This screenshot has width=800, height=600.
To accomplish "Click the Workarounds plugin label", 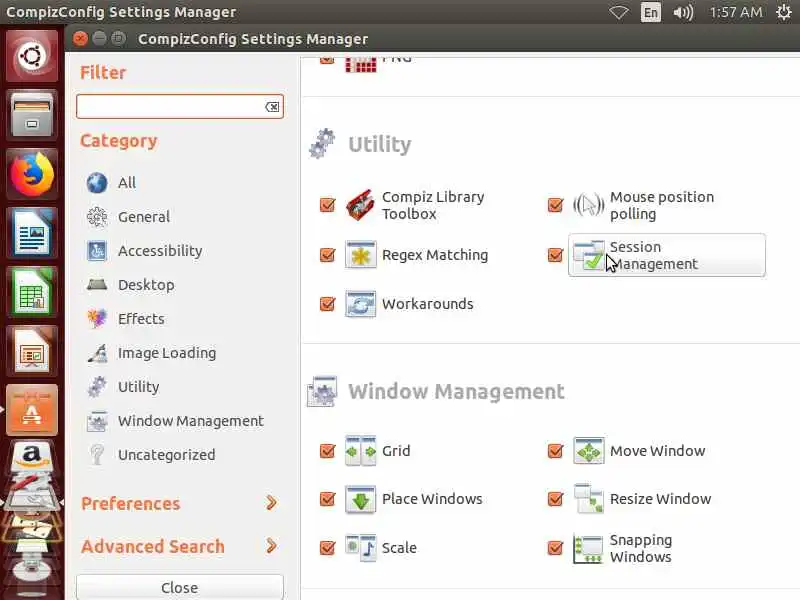I will pos(428,304).
